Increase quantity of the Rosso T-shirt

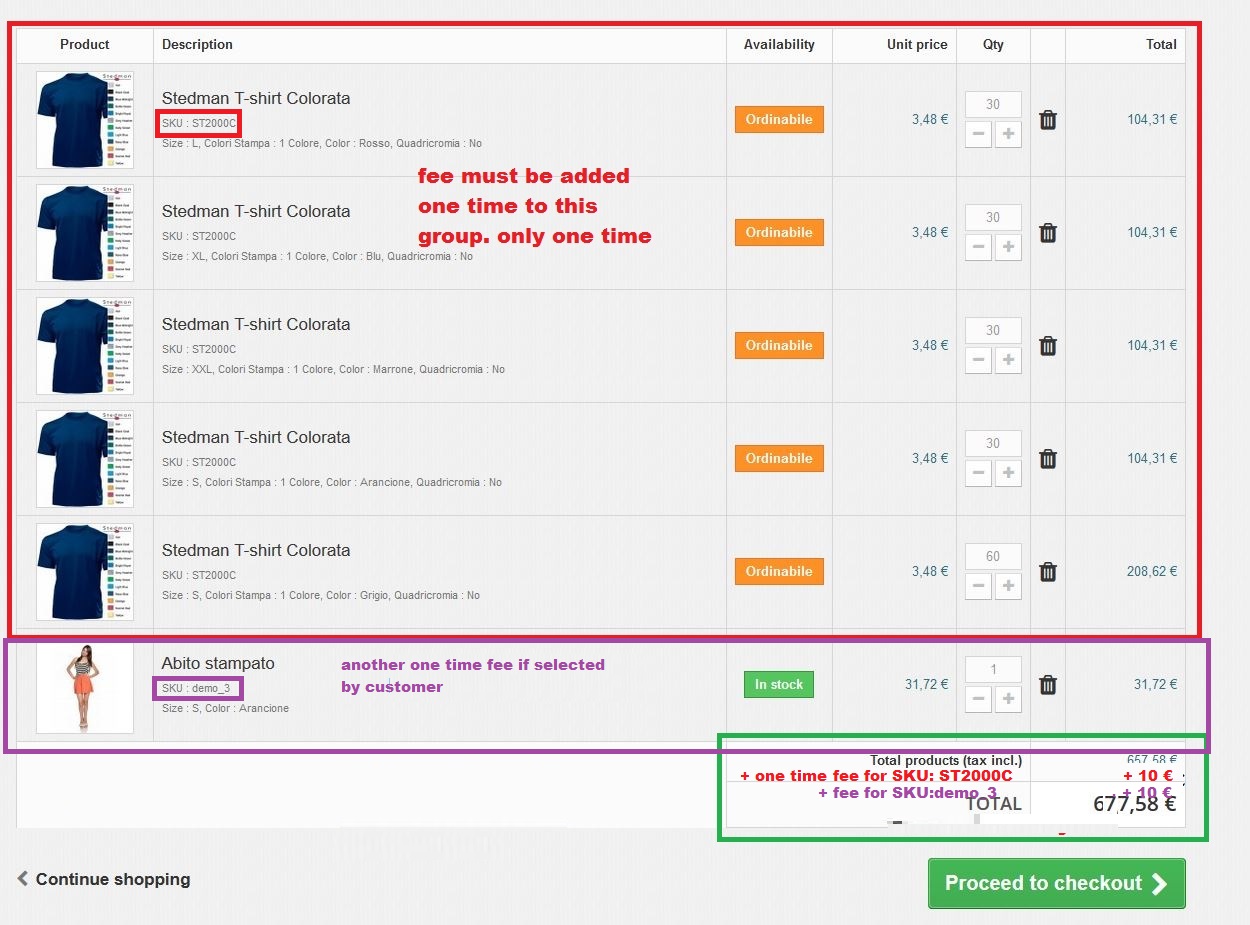click(x=1008, y=134)
